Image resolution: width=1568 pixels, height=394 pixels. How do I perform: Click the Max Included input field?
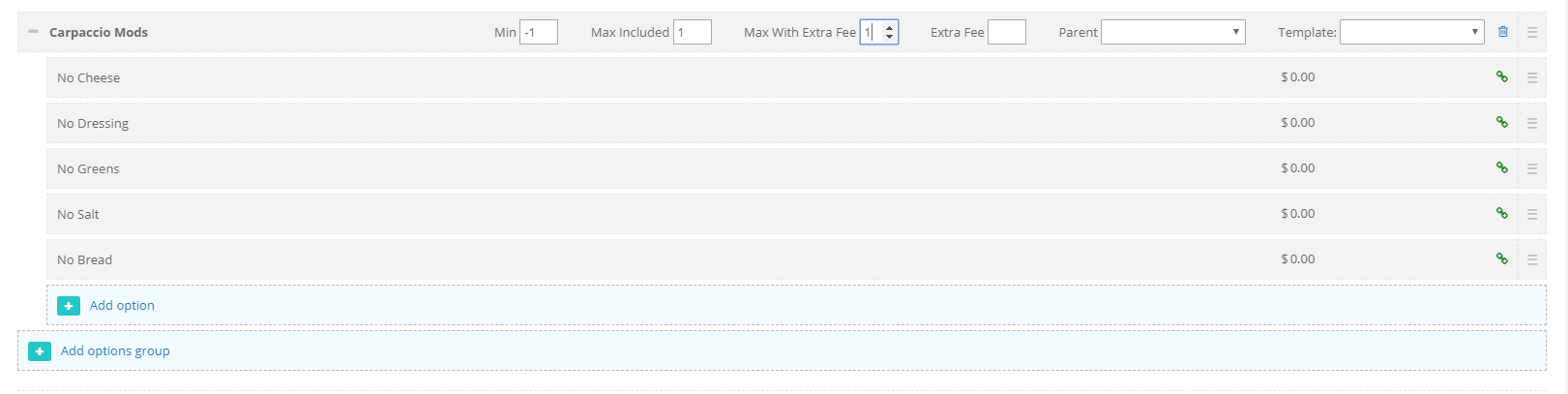coord(693,32)
